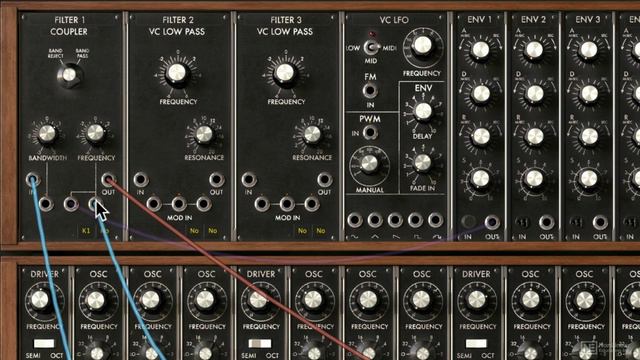Click the Filter 2 IN jack

[141, 179]
